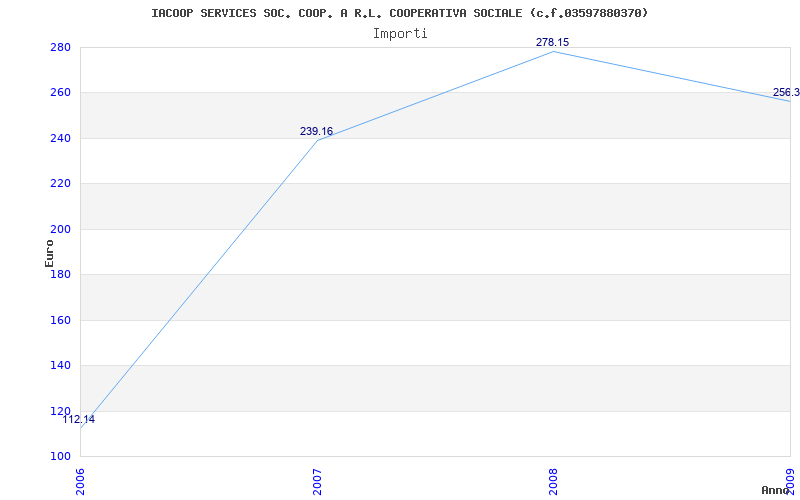This screenshot has width=800, height=500.
Task: Select the 2007 x-axis label
Action: click(317, 482)
